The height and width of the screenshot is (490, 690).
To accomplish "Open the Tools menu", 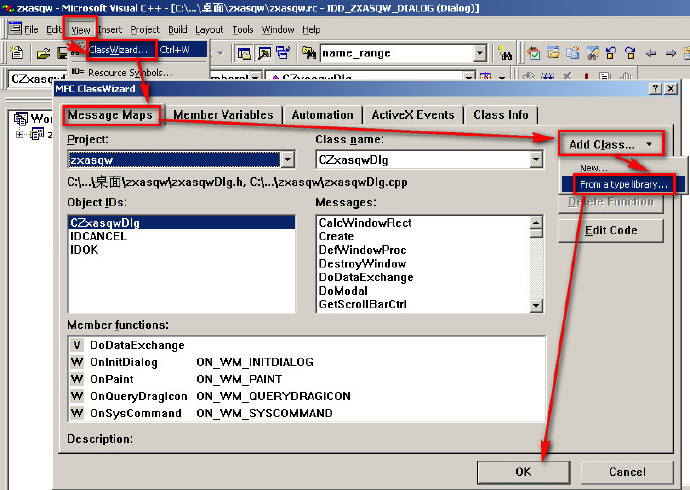I will pyautogui.click(x=243, y=29).
